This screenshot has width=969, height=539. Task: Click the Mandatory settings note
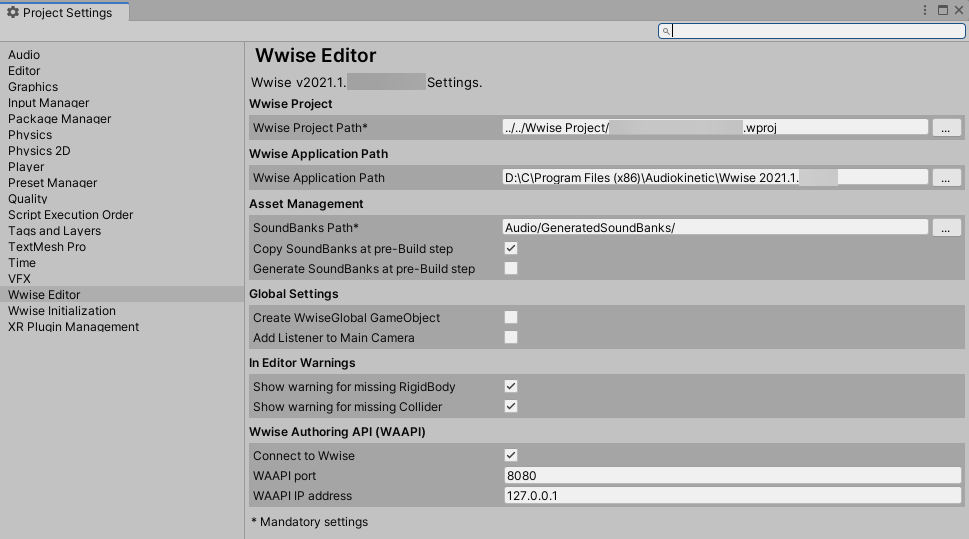pos(310,522)
